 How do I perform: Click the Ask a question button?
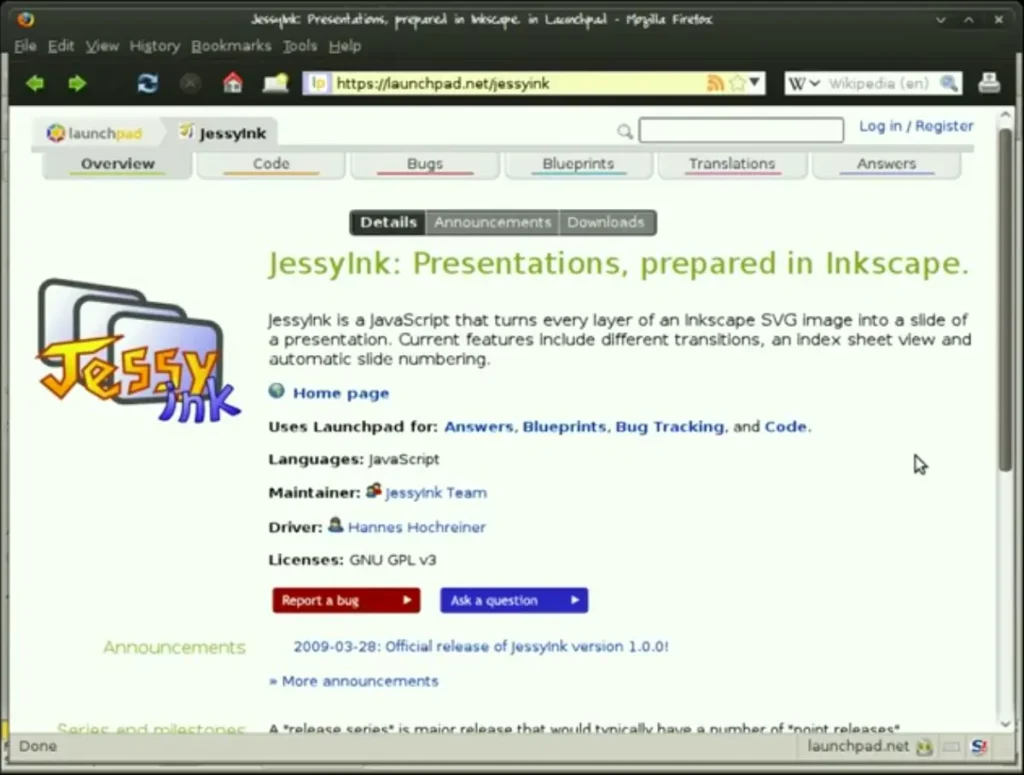[x=514, y=601]
